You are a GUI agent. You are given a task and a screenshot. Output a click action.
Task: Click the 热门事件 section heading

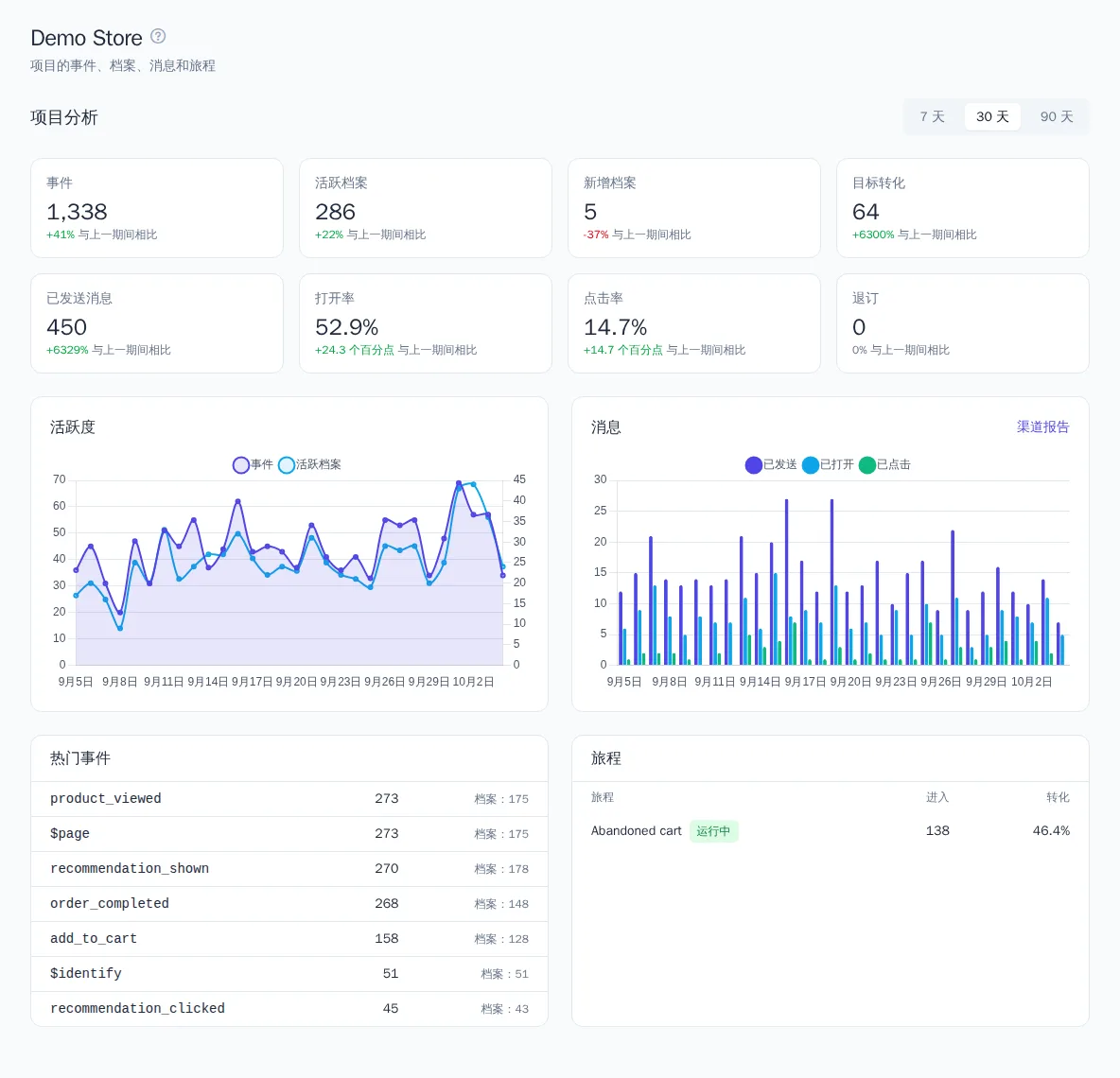[80, 758]
